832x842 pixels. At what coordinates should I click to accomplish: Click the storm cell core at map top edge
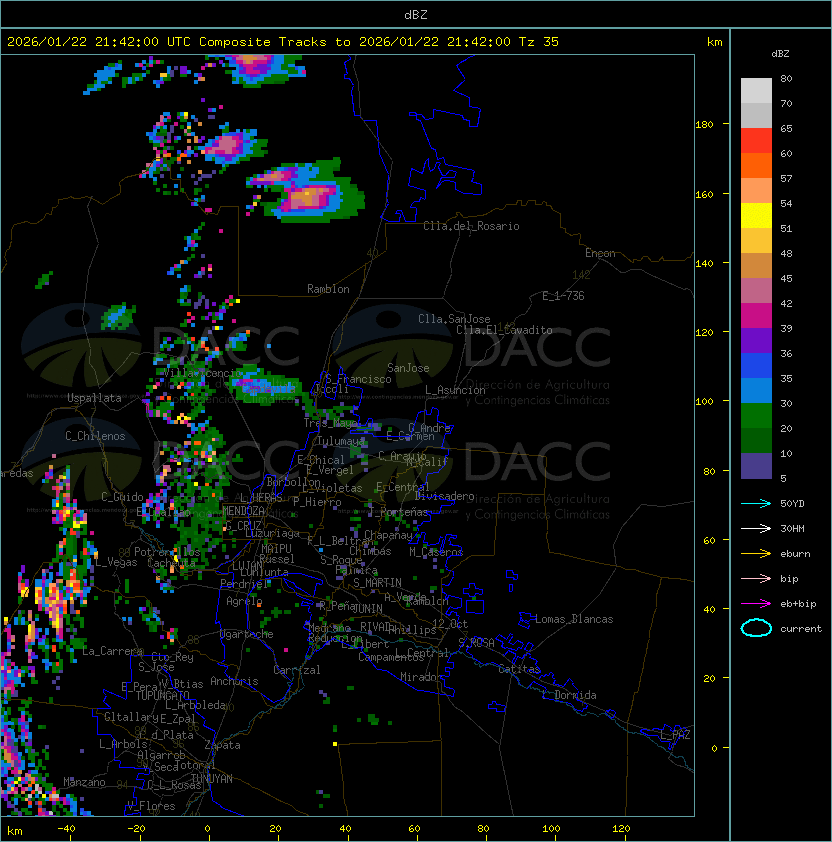pyautogui.click(x=254, y=67)
